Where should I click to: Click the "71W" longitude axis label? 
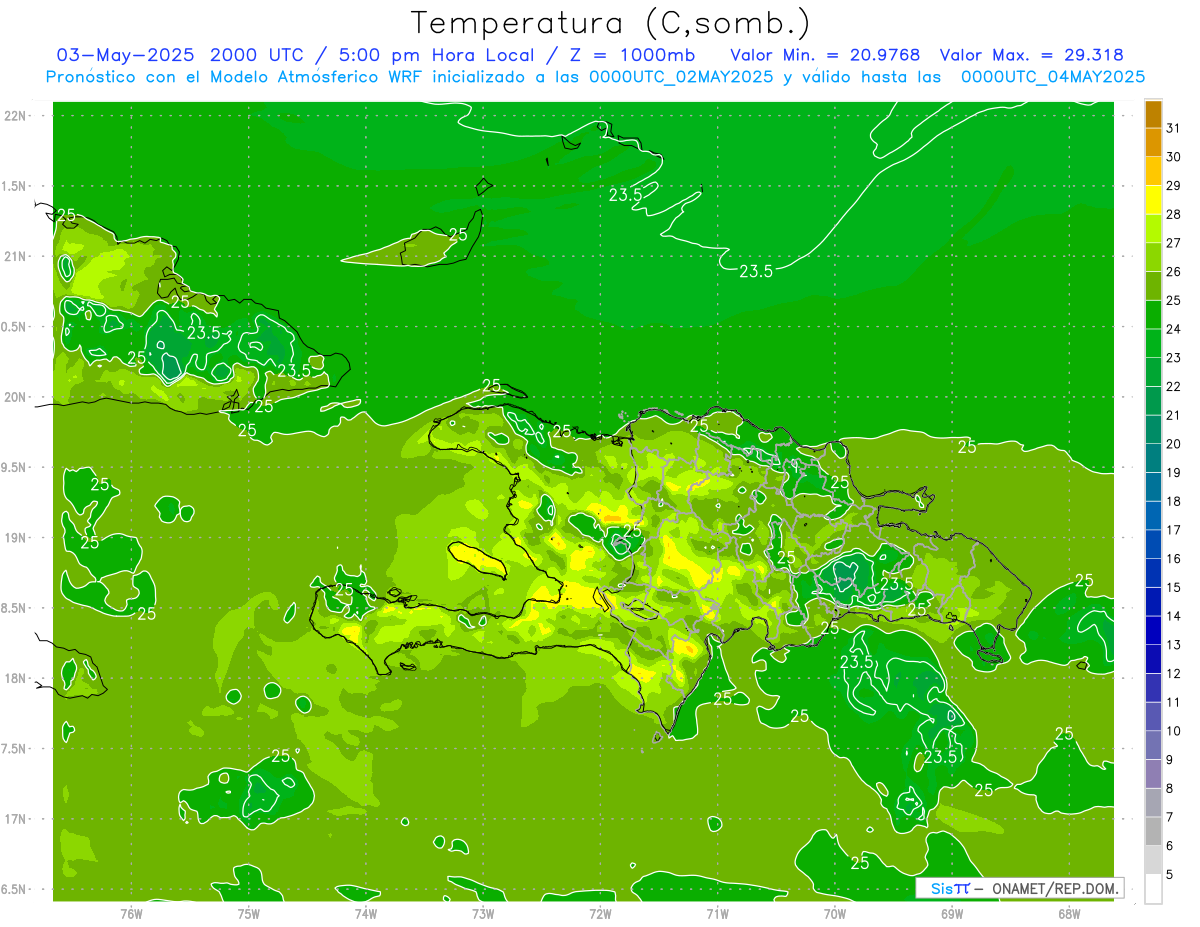click(717, 913)
